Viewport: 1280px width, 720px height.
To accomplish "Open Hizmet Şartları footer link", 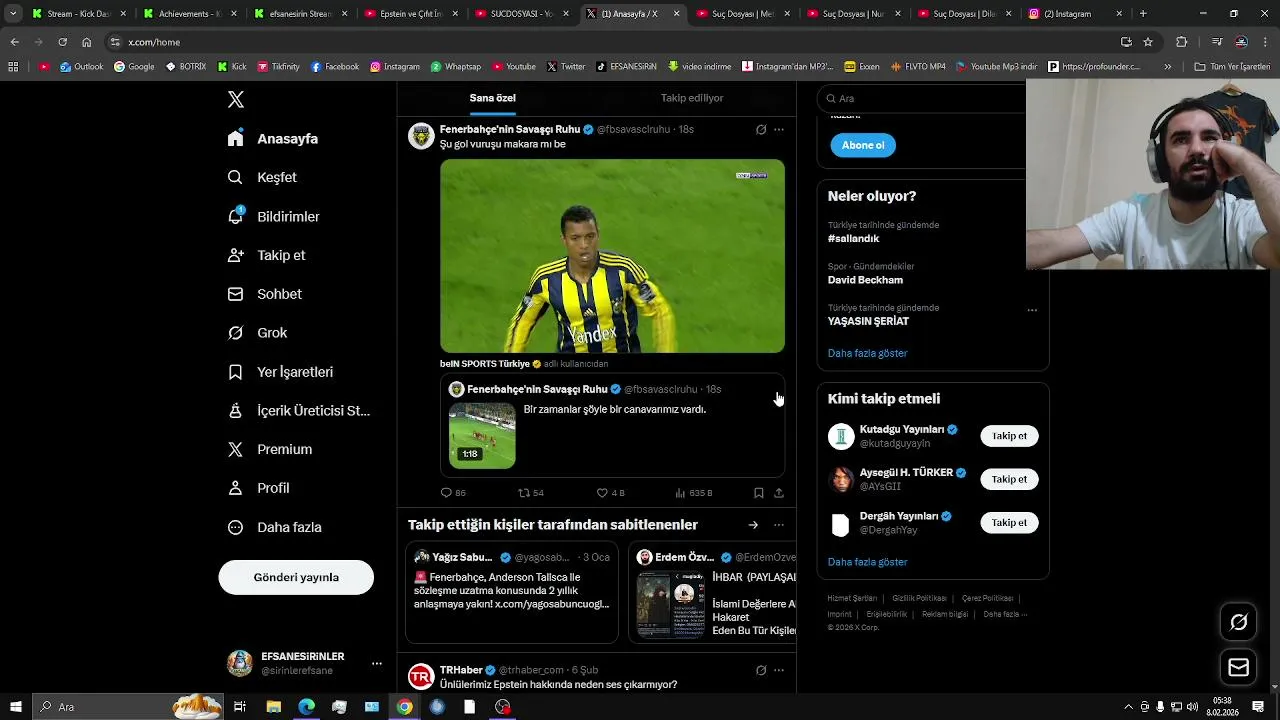I will pos(852,598).
